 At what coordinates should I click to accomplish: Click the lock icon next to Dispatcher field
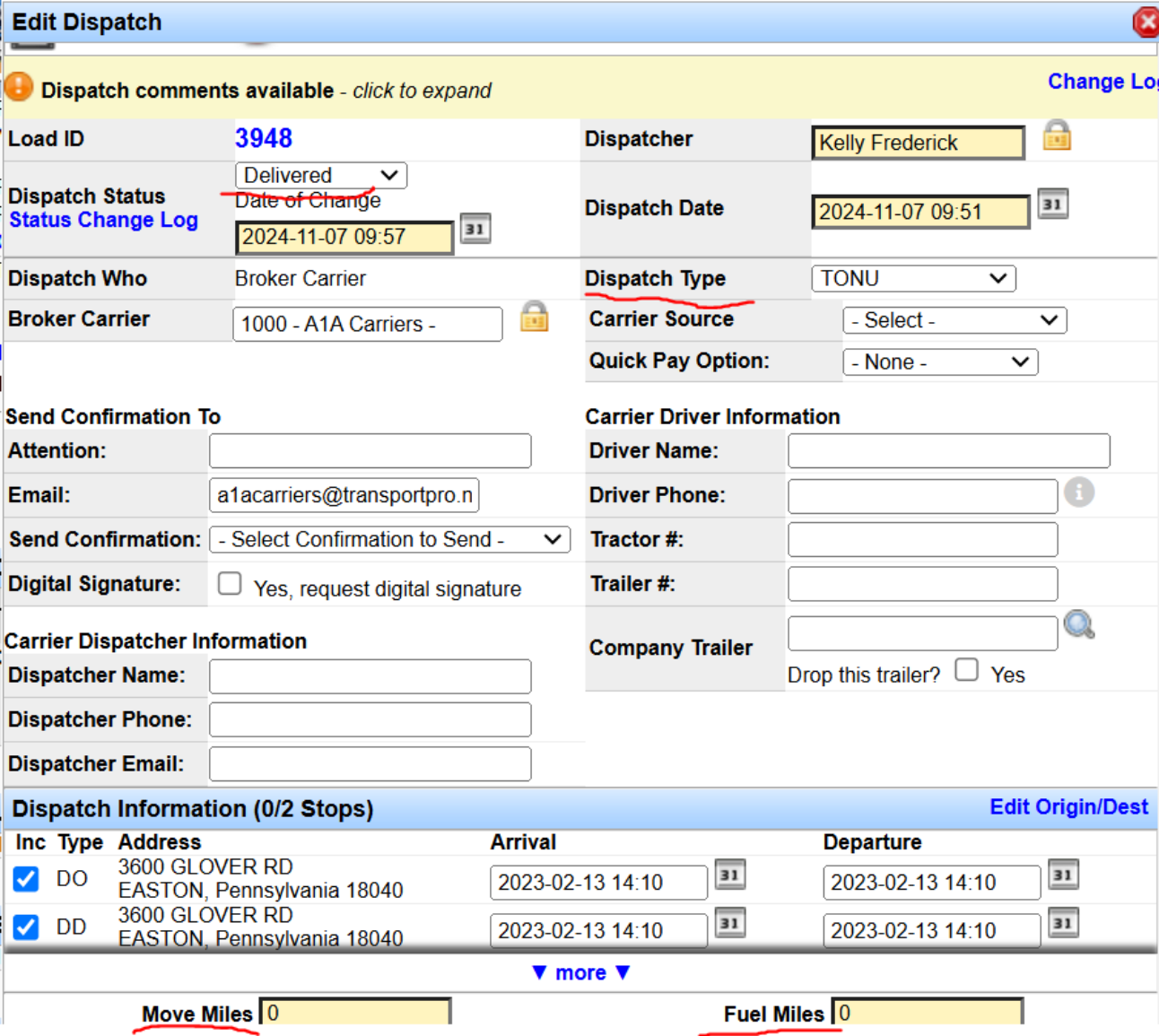coord(1057,135)
